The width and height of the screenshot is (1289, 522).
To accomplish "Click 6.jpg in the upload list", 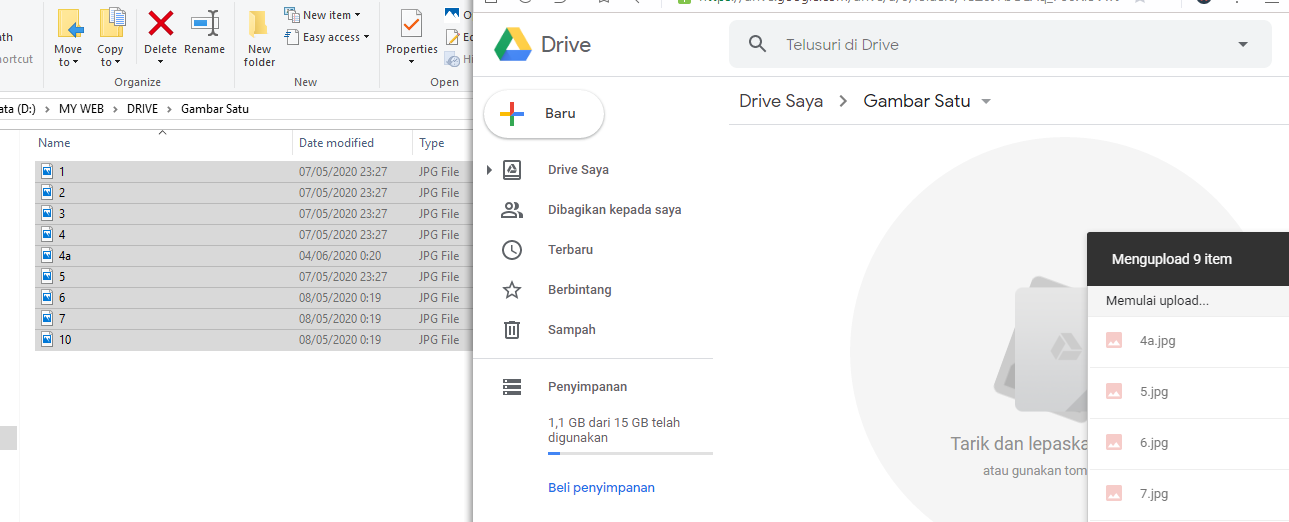I will point(1154,443).
